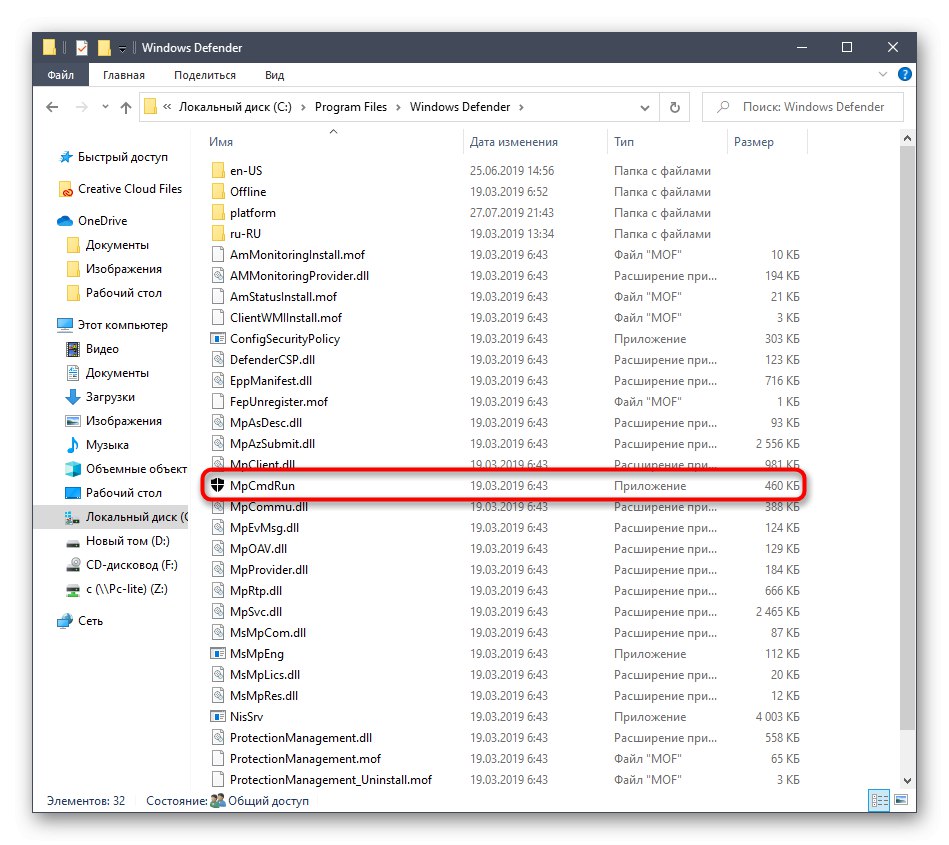Select network drive c (\\Pc-lite) (Z:)
The width and height of the screenshot is (949, 845).
coord(117,589)
